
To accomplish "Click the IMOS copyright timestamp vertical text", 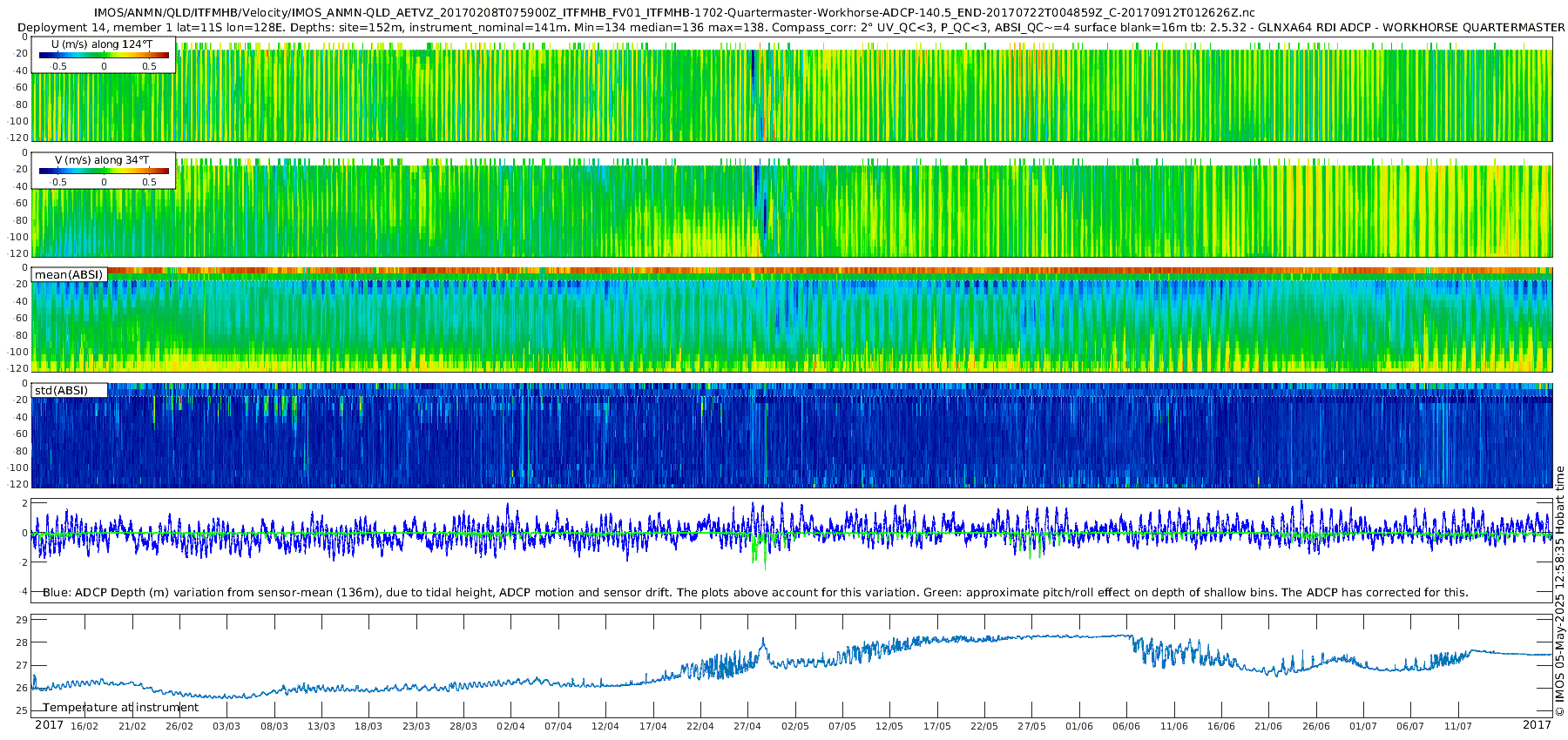I will pyautogui.click(x=1559, y=592).
